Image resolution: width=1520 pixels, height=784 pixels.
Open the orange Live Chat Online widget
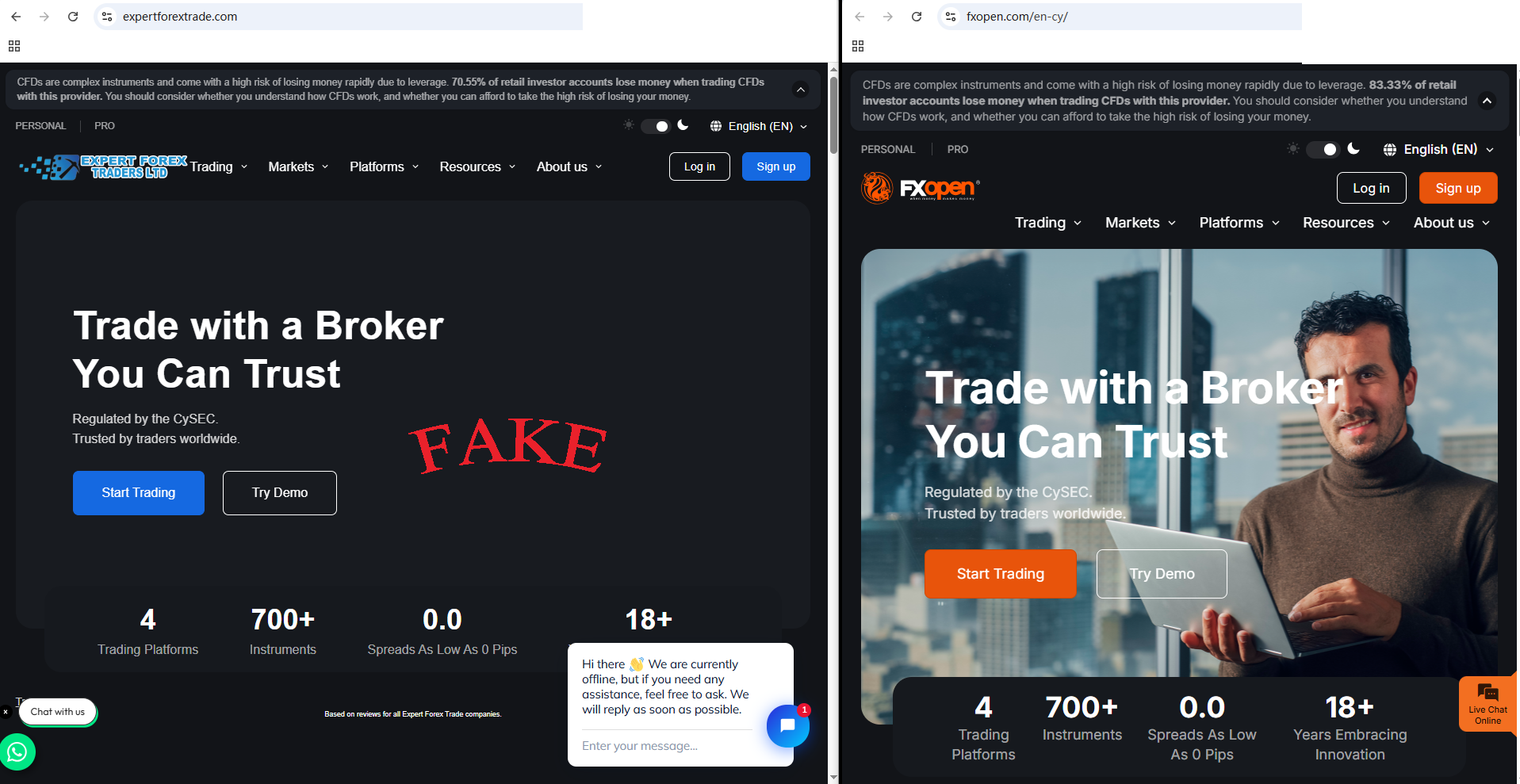(x=1487, y=704)
